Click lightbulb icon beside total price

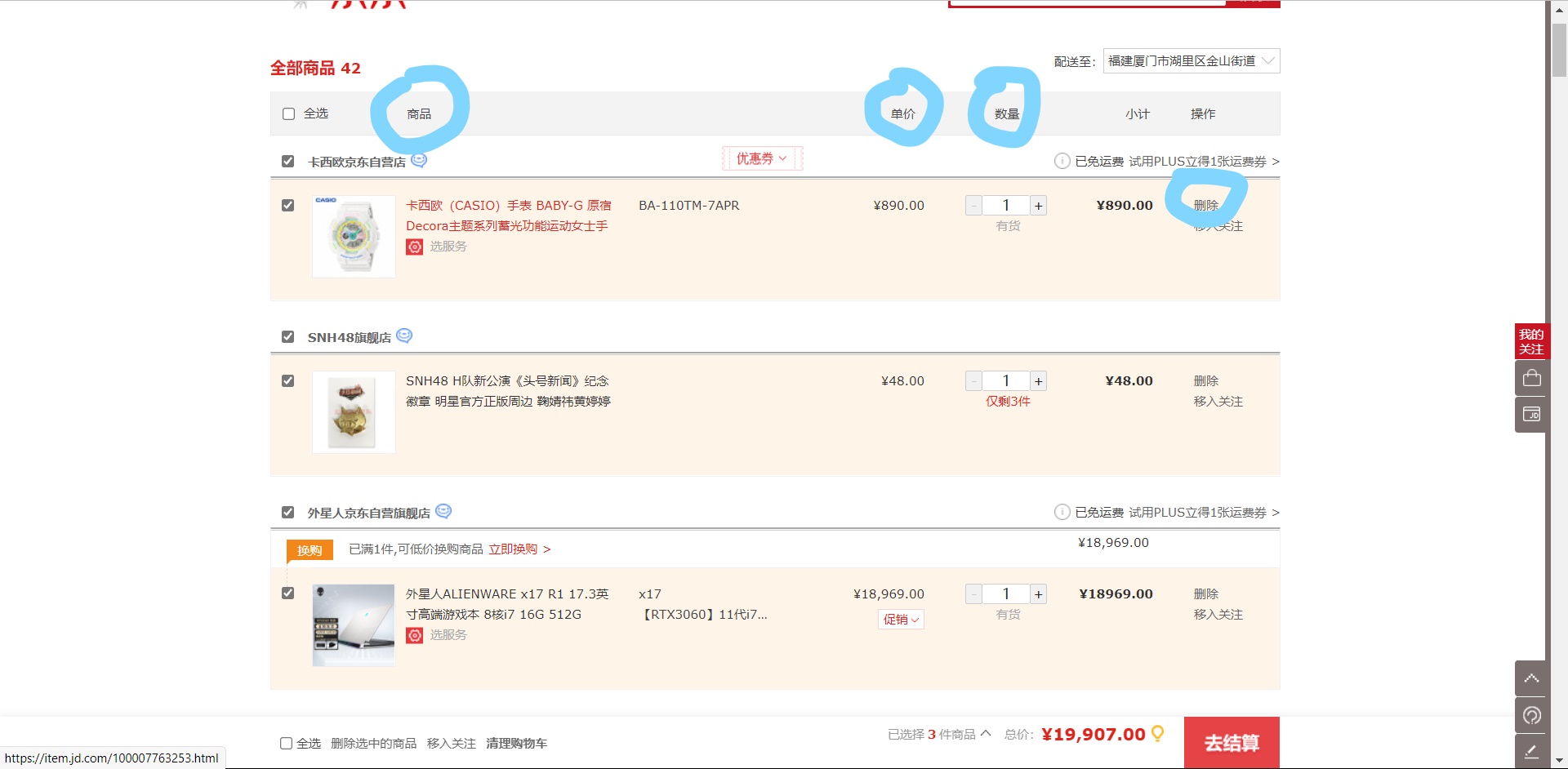[1157, 734]
